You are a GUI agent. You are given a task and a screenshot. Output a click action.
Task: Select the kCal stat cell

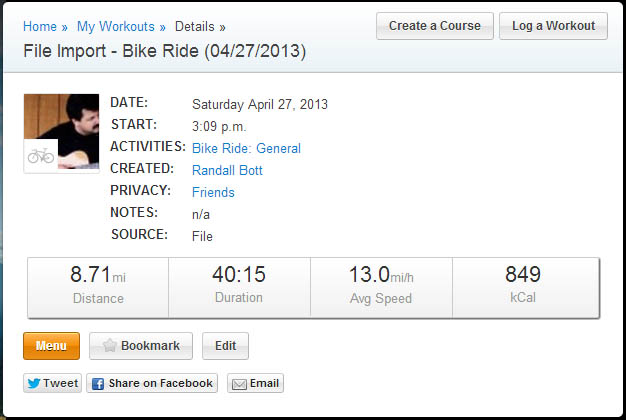click(x=524, y=287)
